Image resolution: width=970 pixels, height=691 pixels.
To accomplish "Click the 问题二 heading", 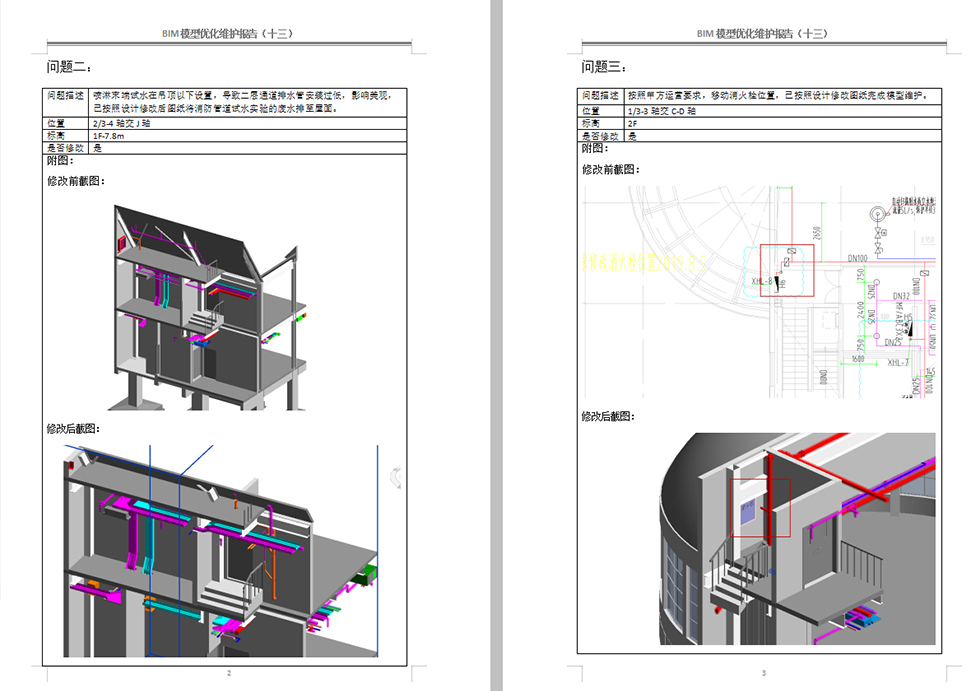I will (x=69, y=67).
